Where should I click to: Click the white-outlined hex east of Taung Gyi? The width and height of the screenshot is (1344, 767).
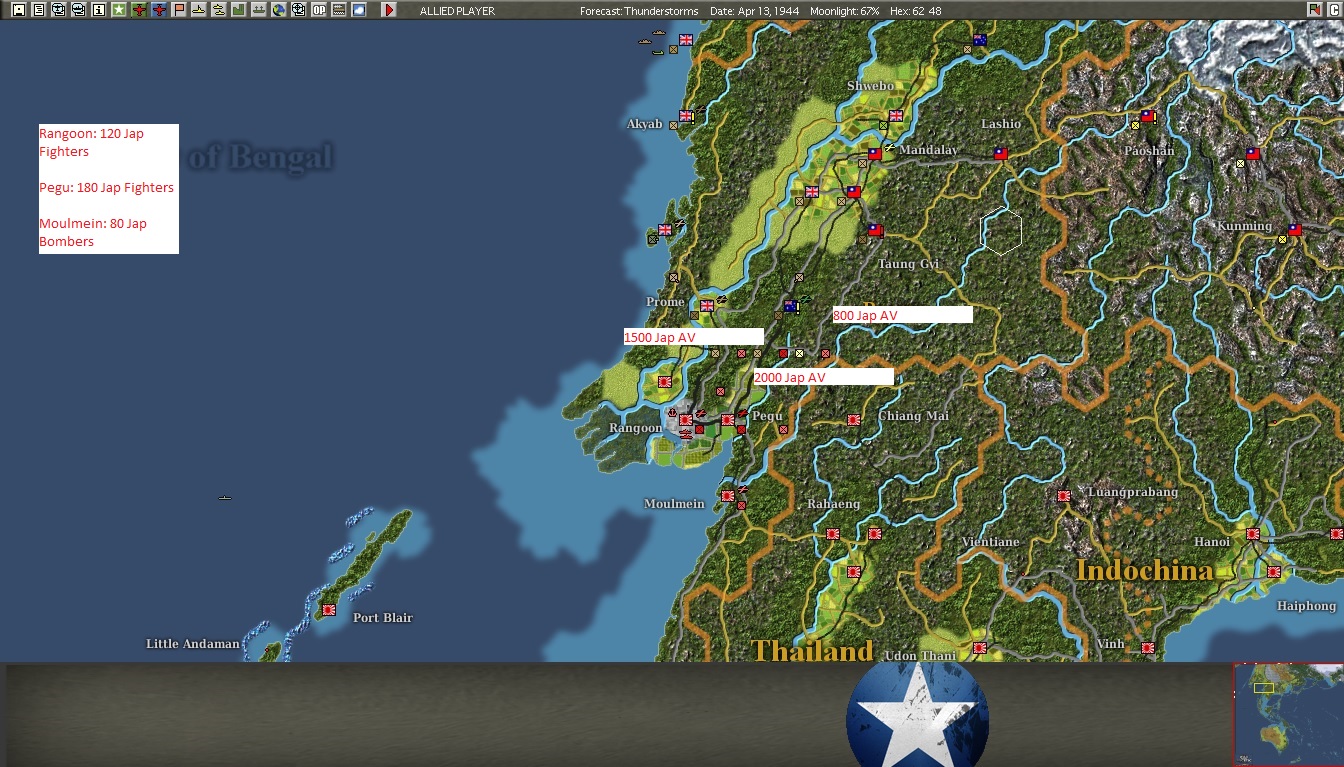point(1001,231)
